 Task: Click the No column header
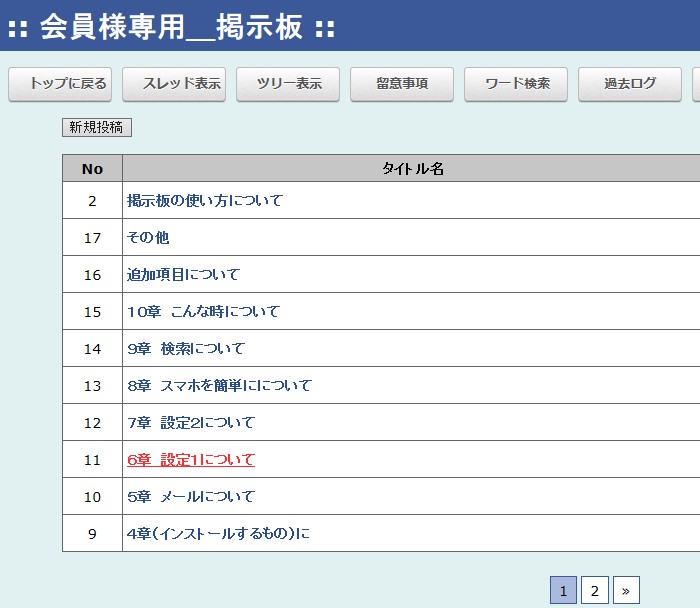pyautogui.click(x=92, y=169)
